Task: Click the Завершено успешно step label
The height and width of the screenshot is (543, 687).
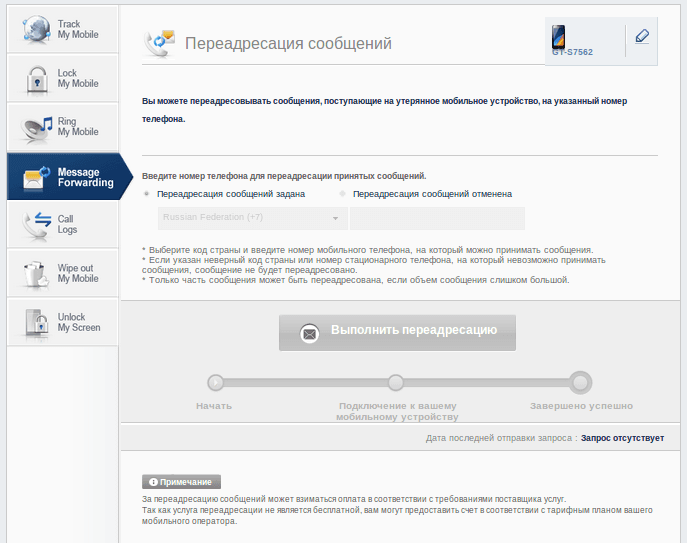Action: pyautogui.click(x=581, y=406)
